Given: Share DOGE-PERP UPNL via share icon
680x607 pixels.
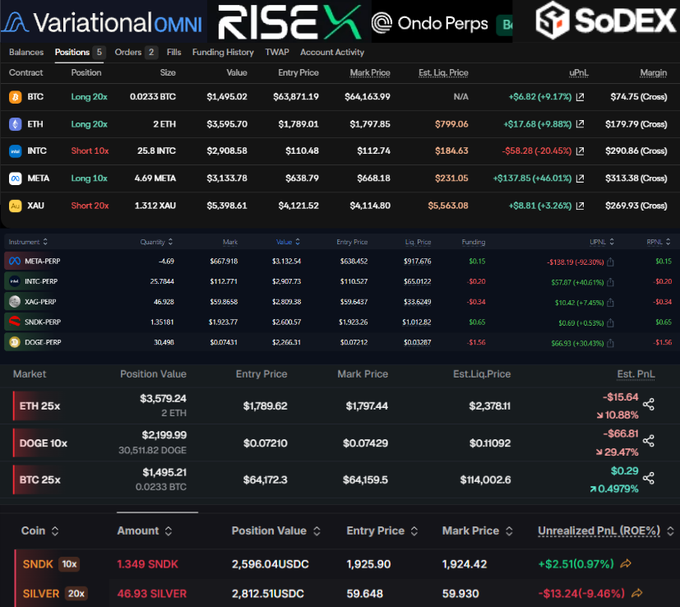Looking at the screenshot, I should click(610, 343).
